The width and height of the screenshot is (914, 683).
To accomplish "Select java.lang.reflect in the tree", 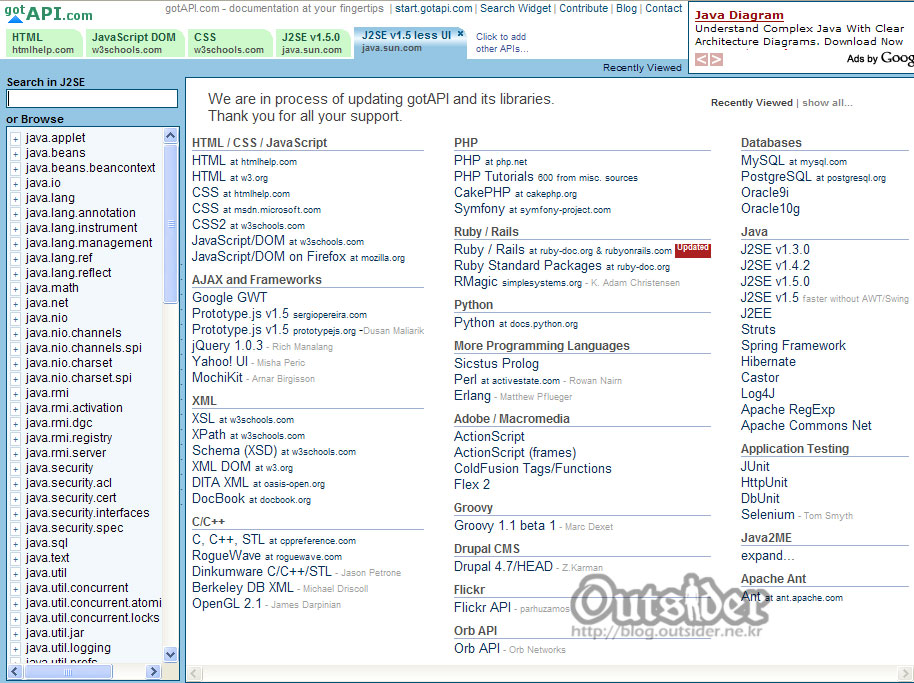I will click(68, 273).
